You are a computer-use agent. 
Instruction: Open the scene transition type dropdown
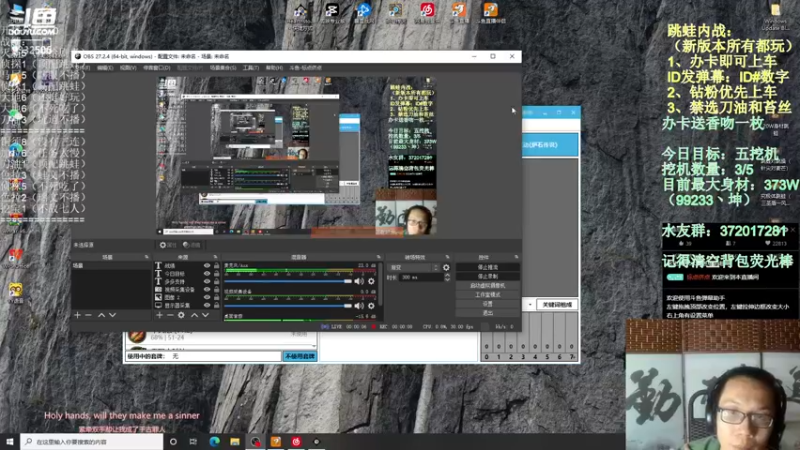coord(414,267)
